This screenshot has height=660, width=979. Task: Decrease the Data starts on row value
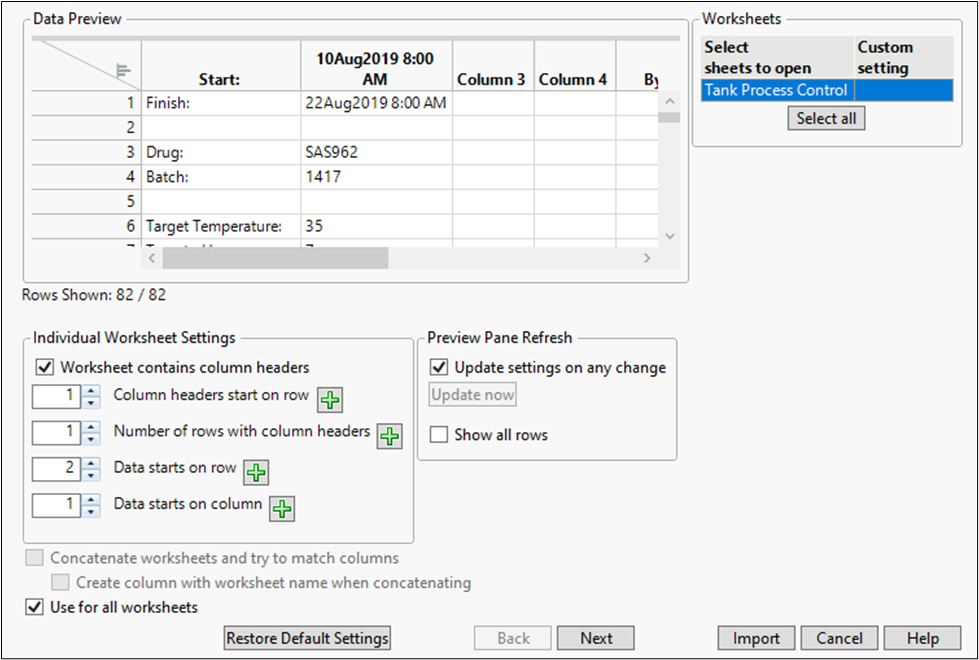point(91,475)
